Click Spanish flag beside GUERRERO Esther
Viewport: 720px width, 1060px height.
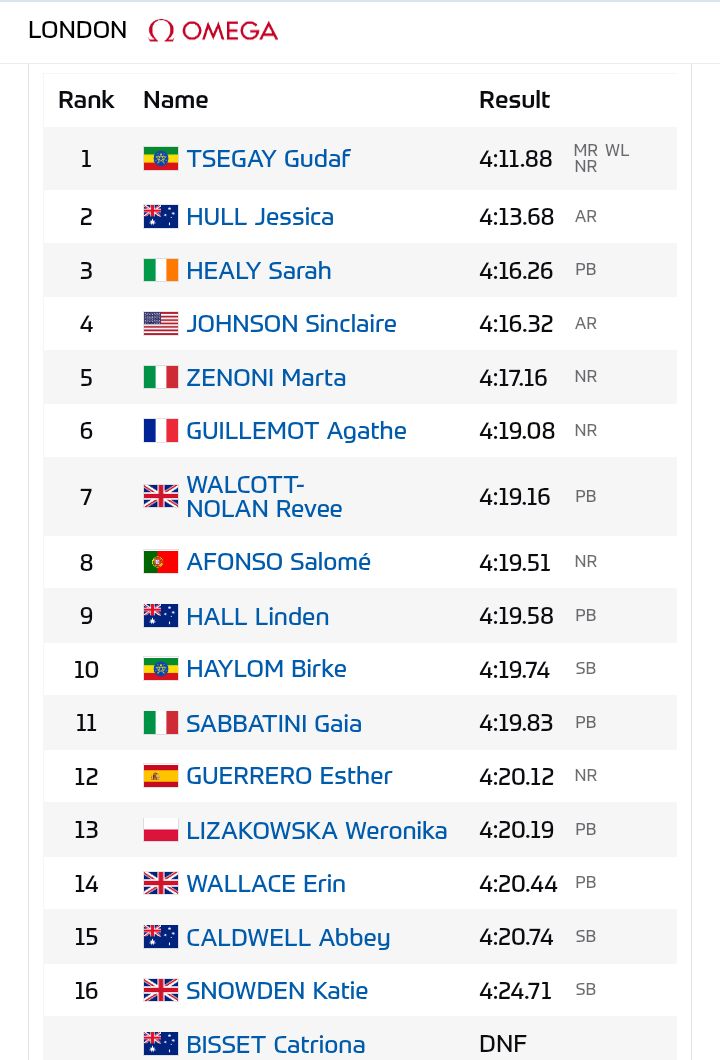(x=161, y=776)
